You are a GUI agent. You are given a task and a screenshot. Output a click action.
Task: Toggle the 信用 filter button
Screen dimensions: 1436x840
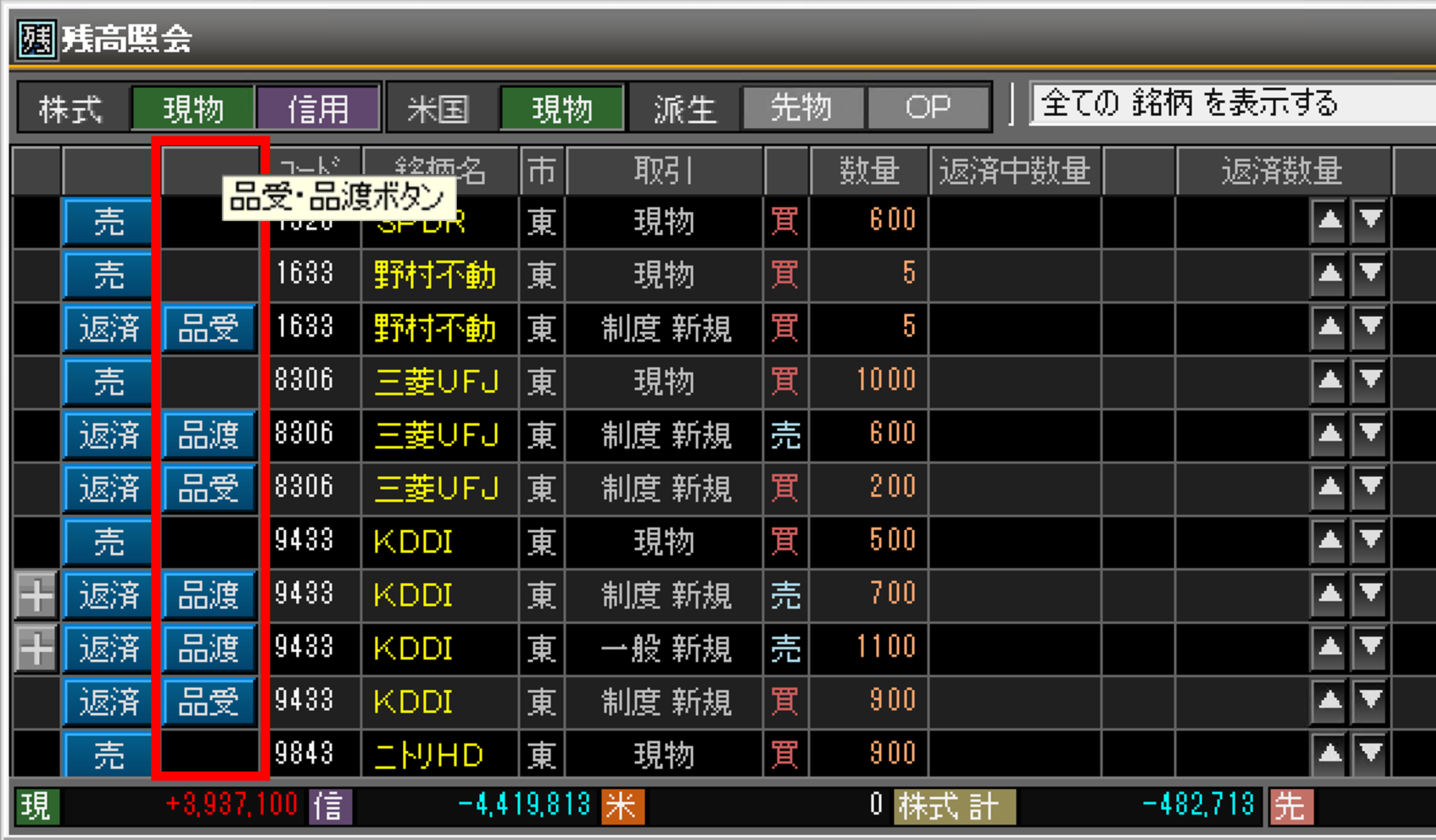(x=318, y=108)
